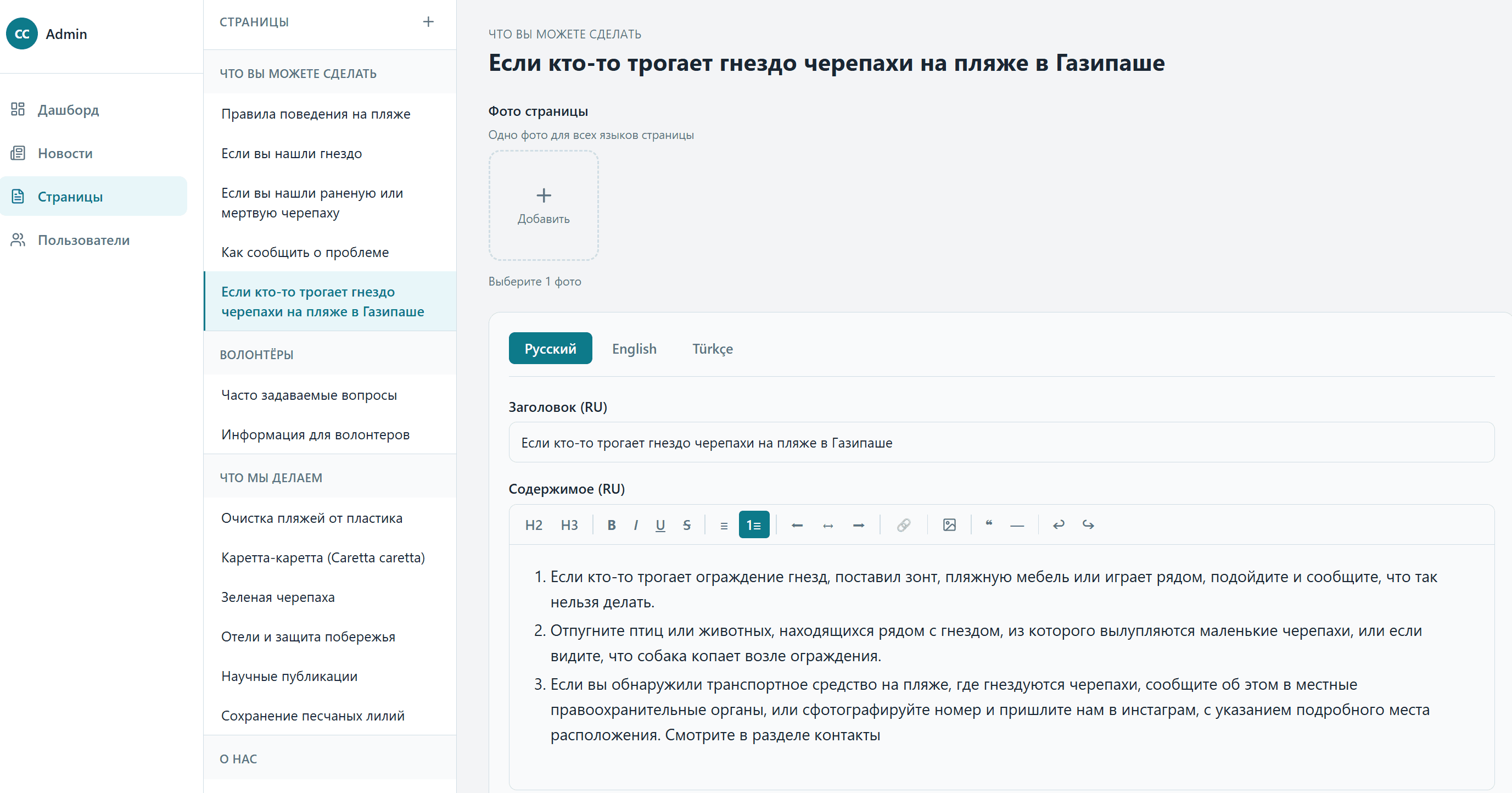
Task: Apply H2 heading format
Action: coord(534,525)
